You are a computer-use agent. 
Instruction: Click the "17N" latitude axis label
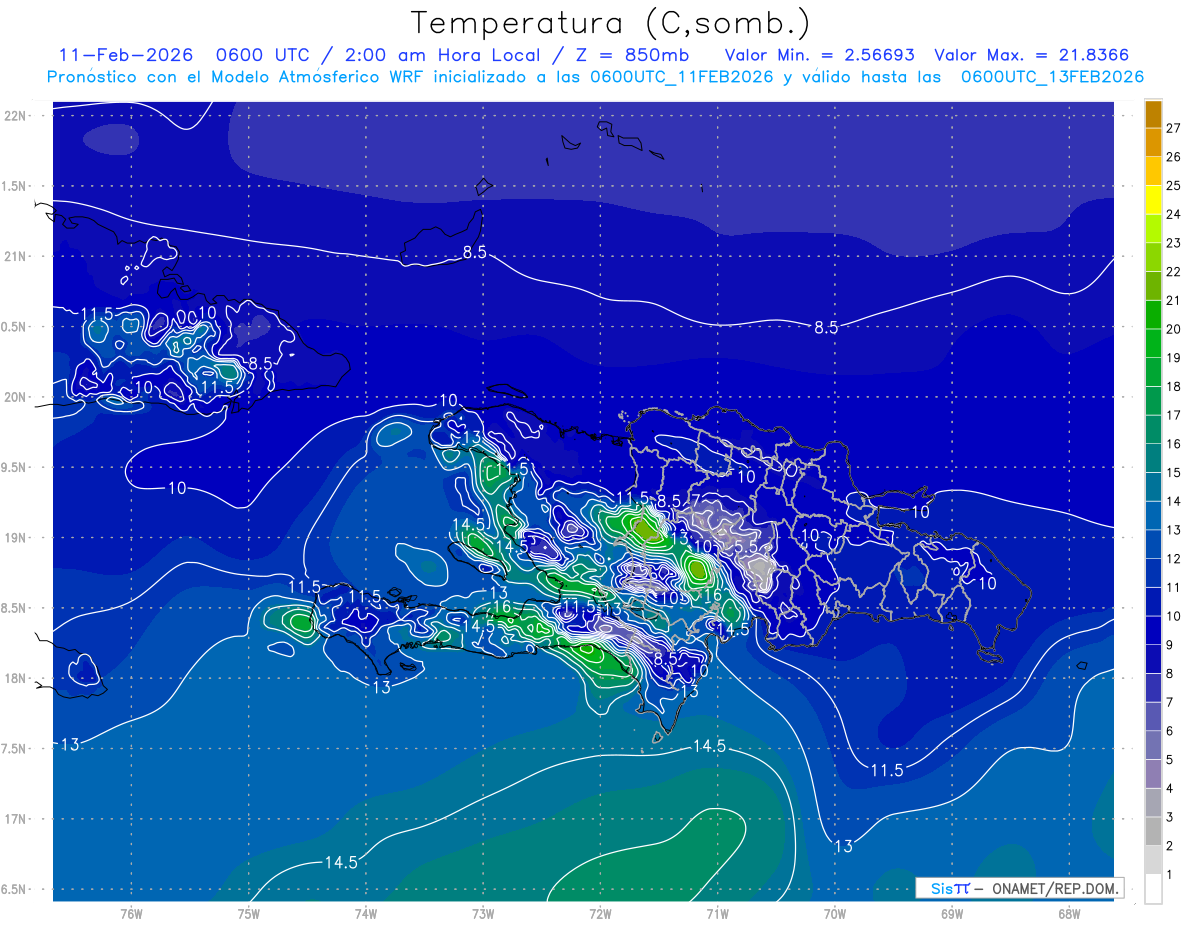click(16, 820)
